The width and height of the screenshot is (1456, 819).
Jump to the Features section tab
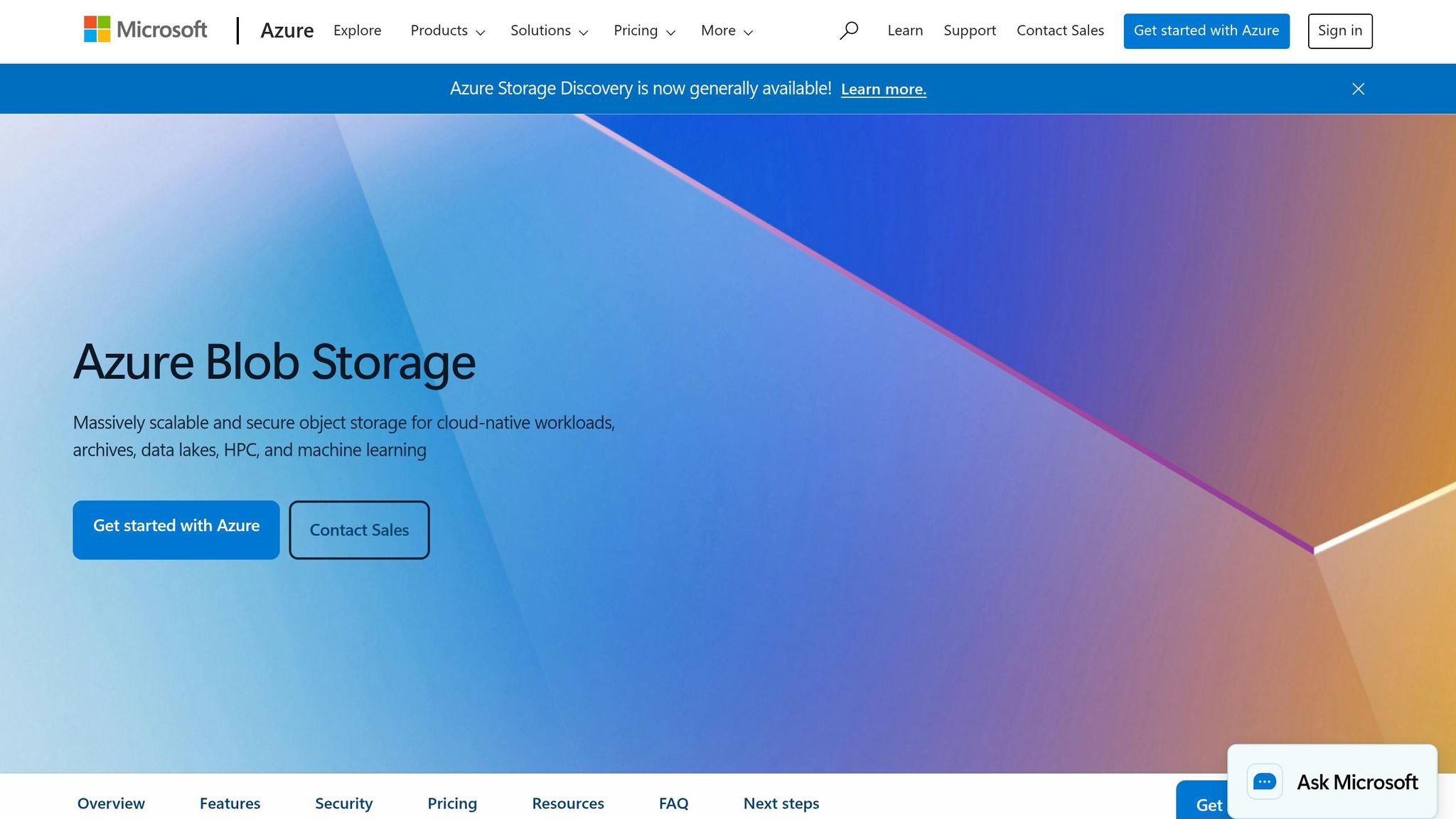tap(230, 803)
